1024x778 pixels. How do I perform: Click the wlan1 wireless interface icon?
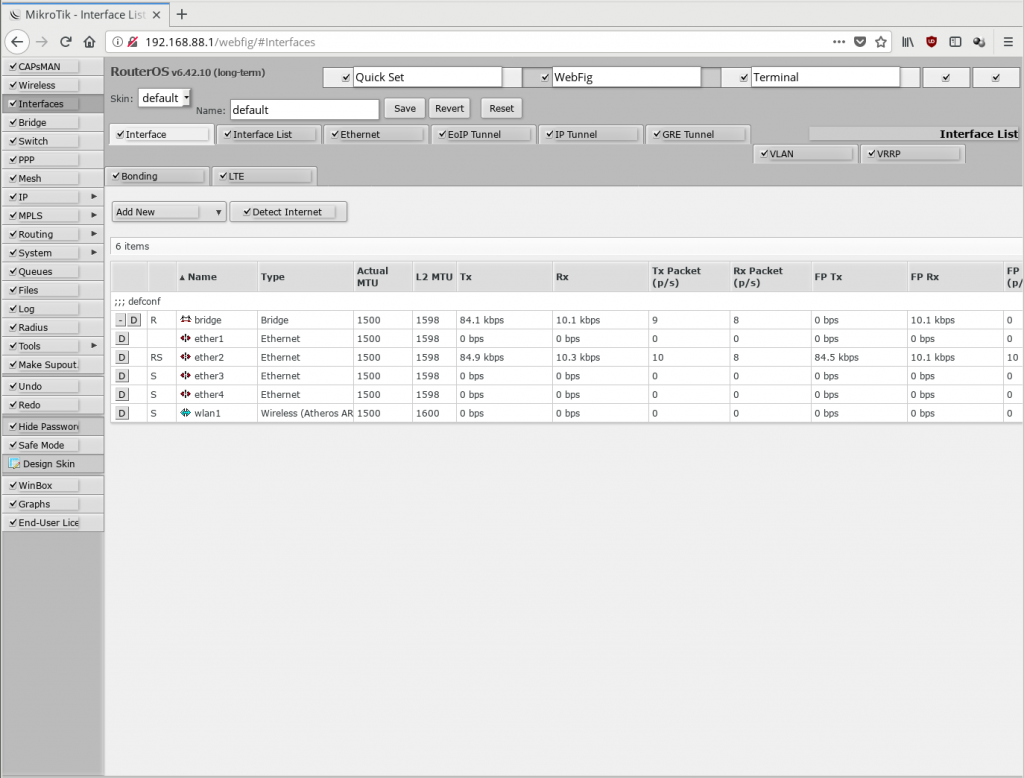[x=186, y=413]
